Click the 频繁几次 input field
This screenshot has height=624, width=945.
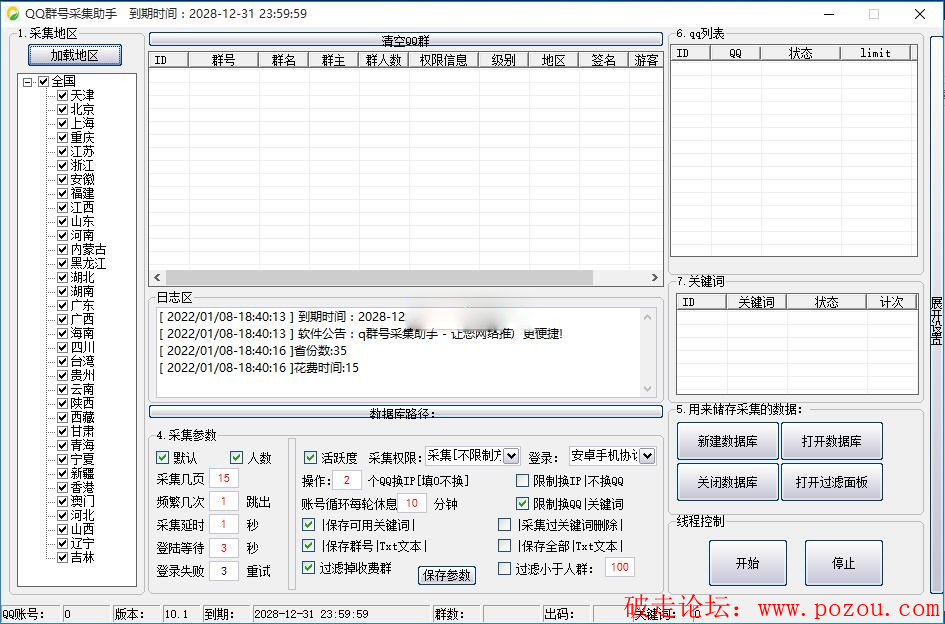coord(224,502)
